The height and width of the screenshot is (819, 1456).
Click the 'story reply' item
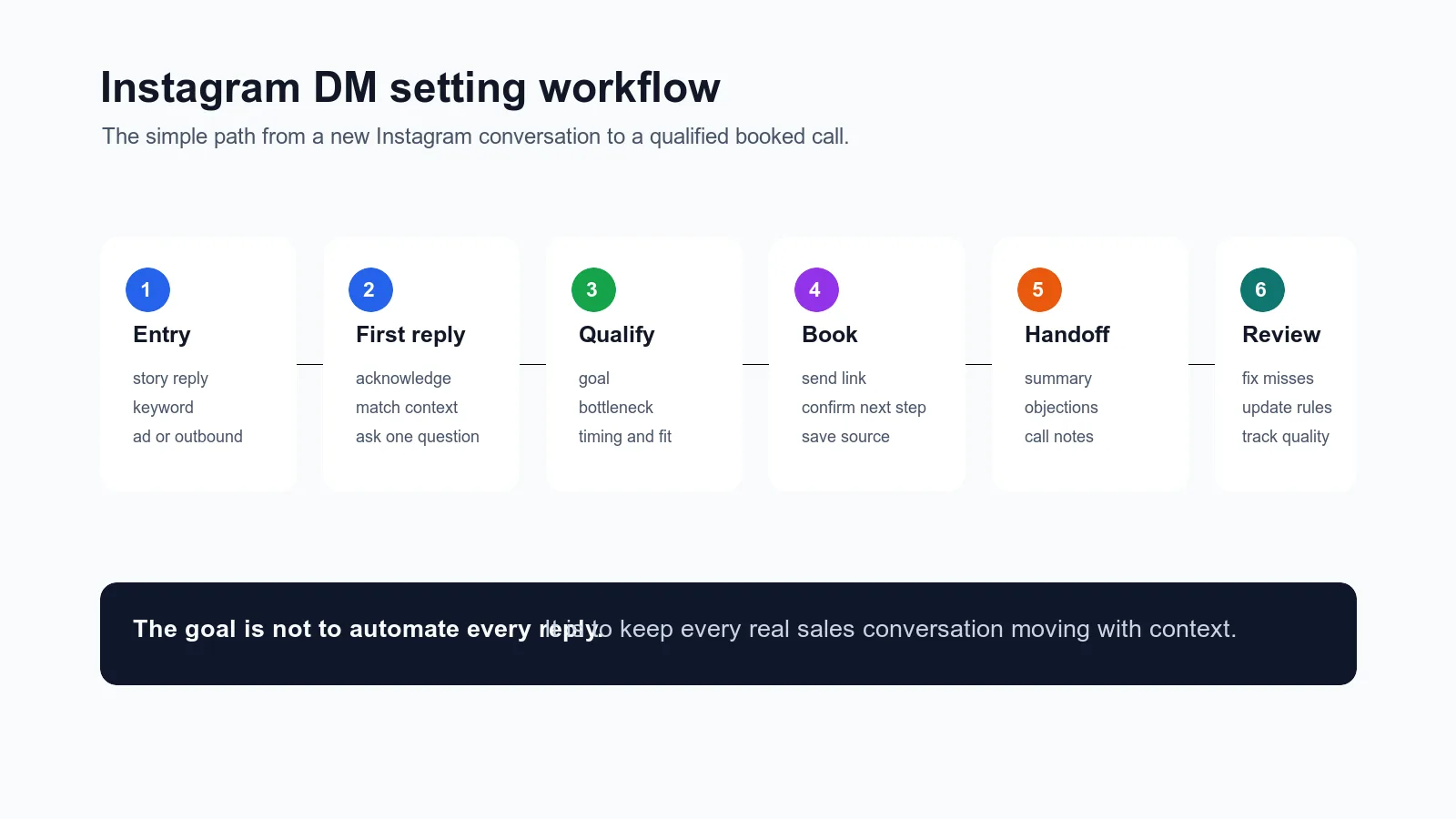[x=170, y=379]
